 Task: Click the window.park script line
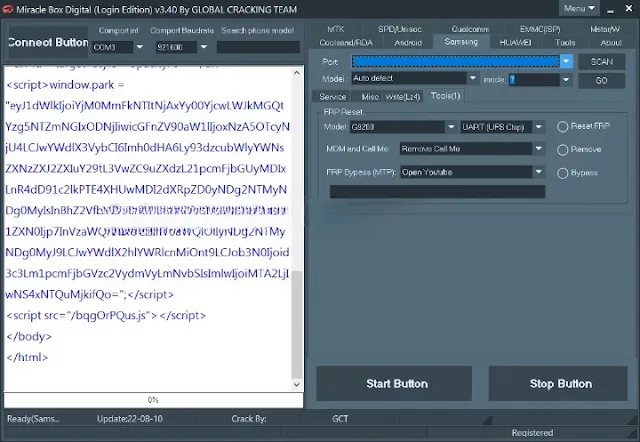pyautogui.click(x=65, y=85)
